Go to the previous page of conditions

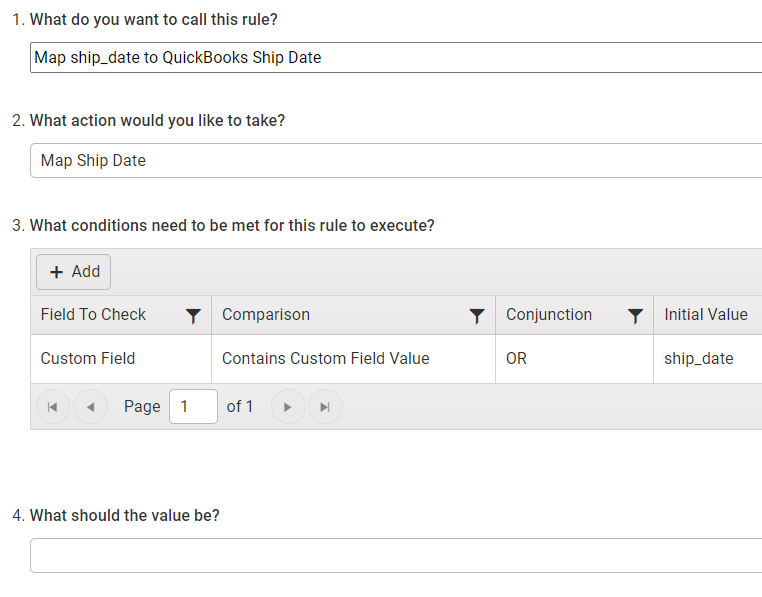[x=90, y=406]
